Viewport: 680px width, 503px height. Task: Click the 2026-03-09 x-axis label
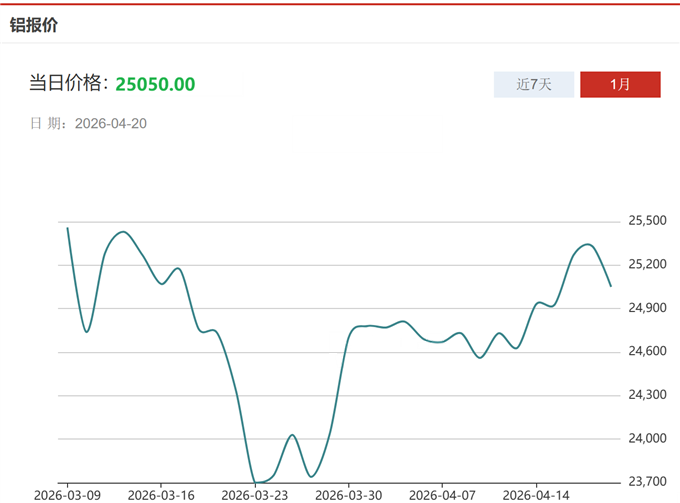(x=66, y=495)
